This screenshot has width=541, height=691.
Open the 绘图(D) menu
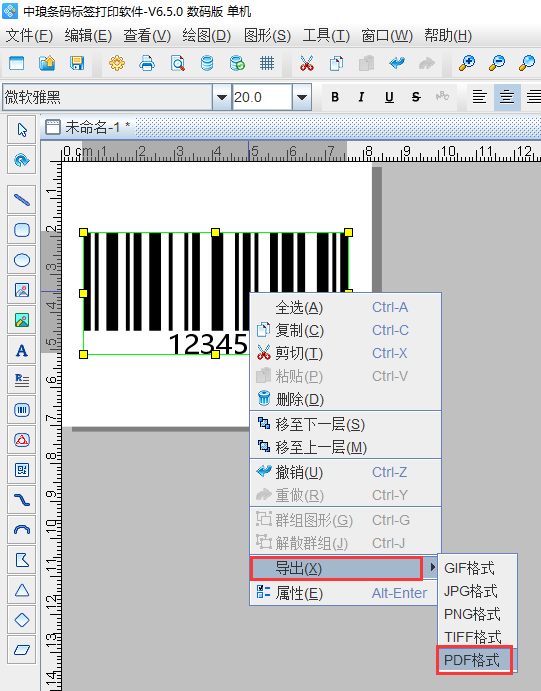click(x=207, y=36)
